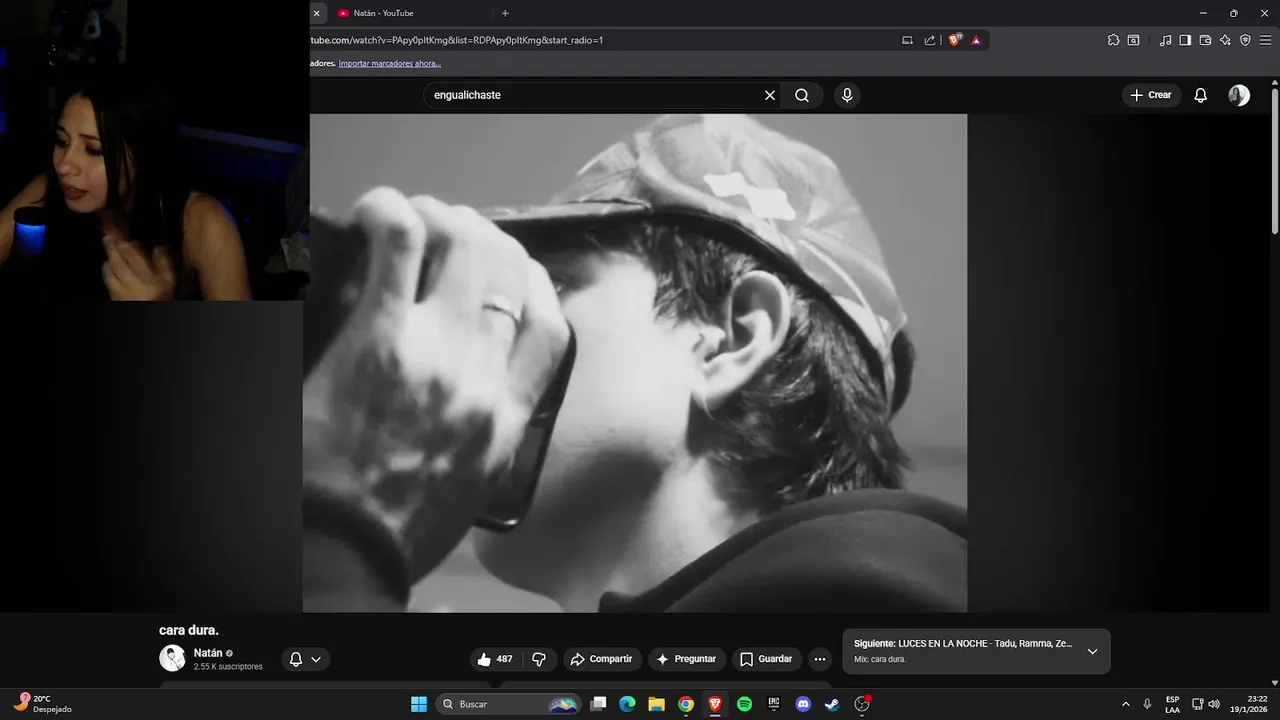Image resolution: width=1280 pixels, height=720 pixels.
Task: Dislike the cara dura video
Action: [x=539, y=659]
